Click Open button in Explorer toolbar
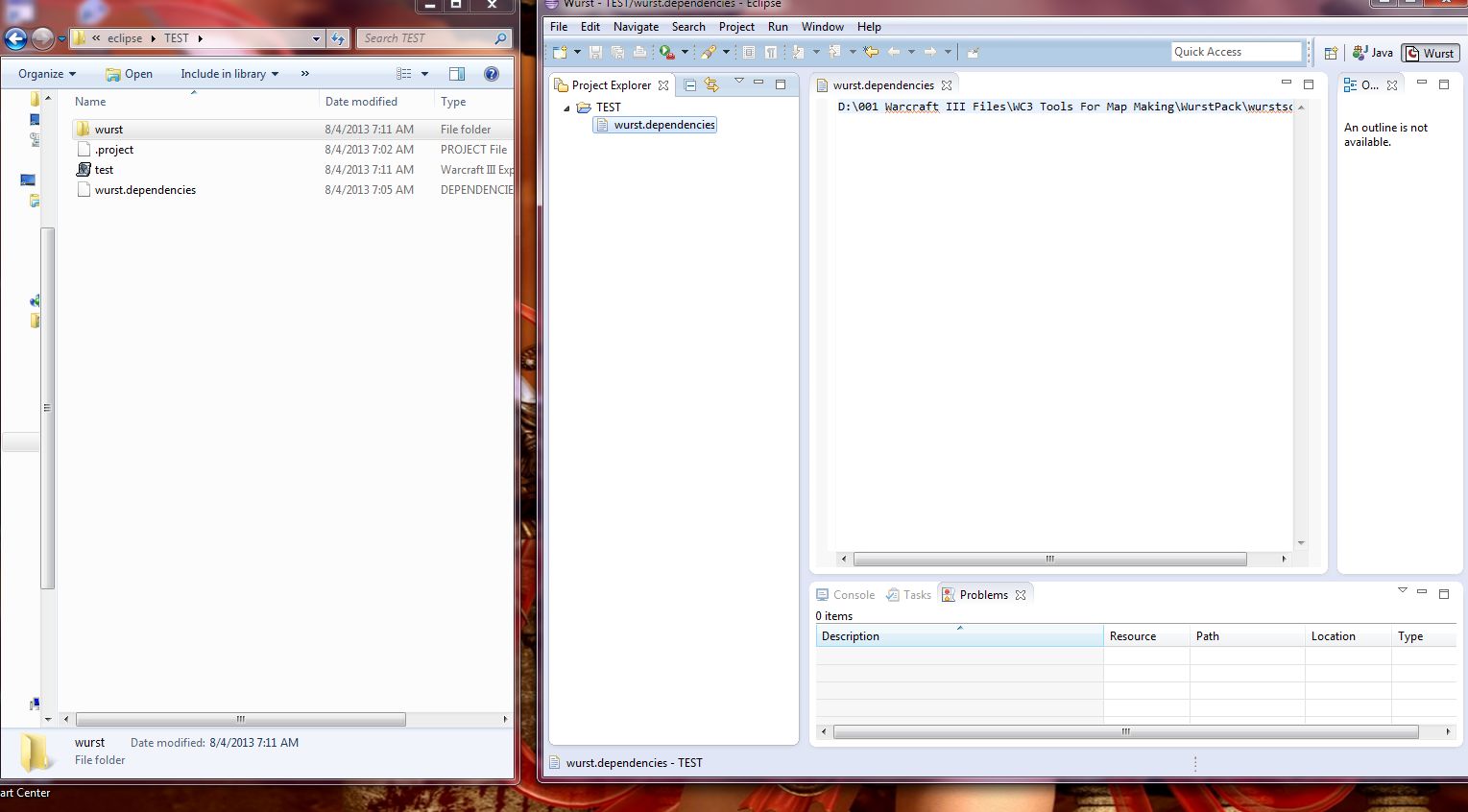 coord(129,74)
